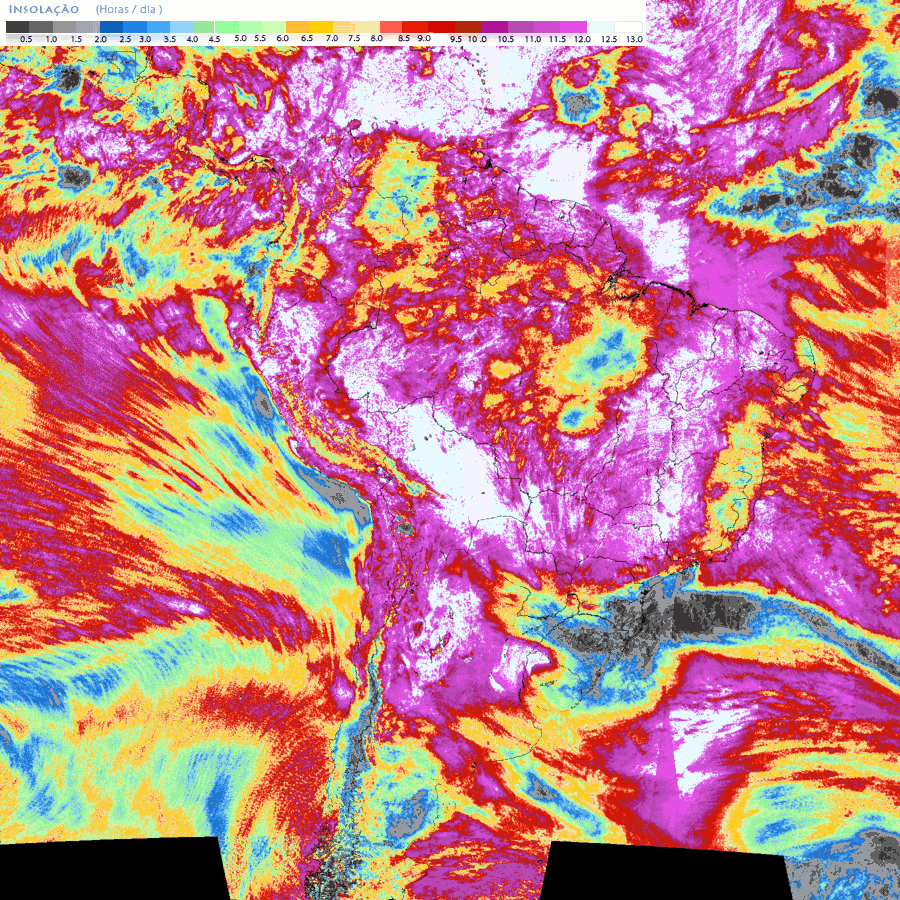Click the "(Horas / dia)" unit label

[129, 9]
